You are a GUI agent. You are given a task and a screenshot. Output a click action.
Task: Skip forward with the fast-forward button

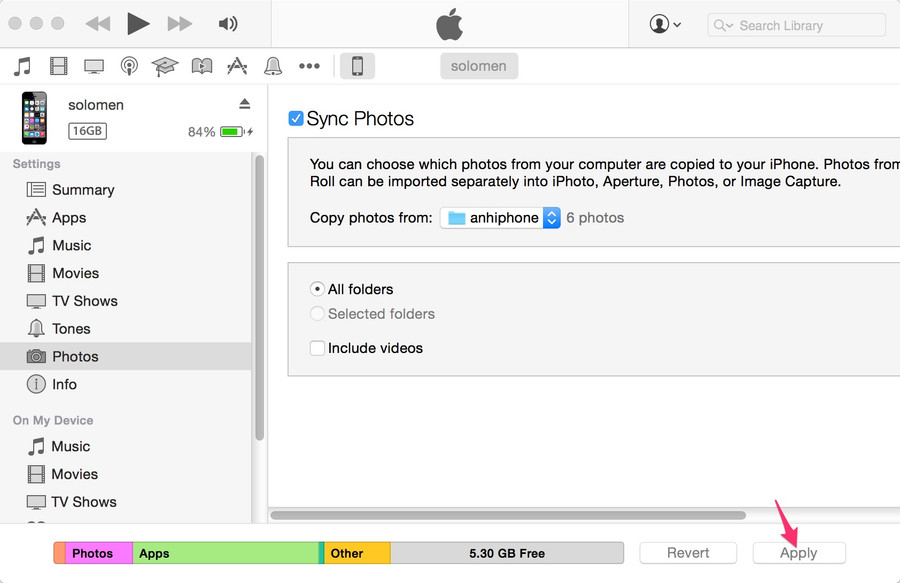coord(180,24)
